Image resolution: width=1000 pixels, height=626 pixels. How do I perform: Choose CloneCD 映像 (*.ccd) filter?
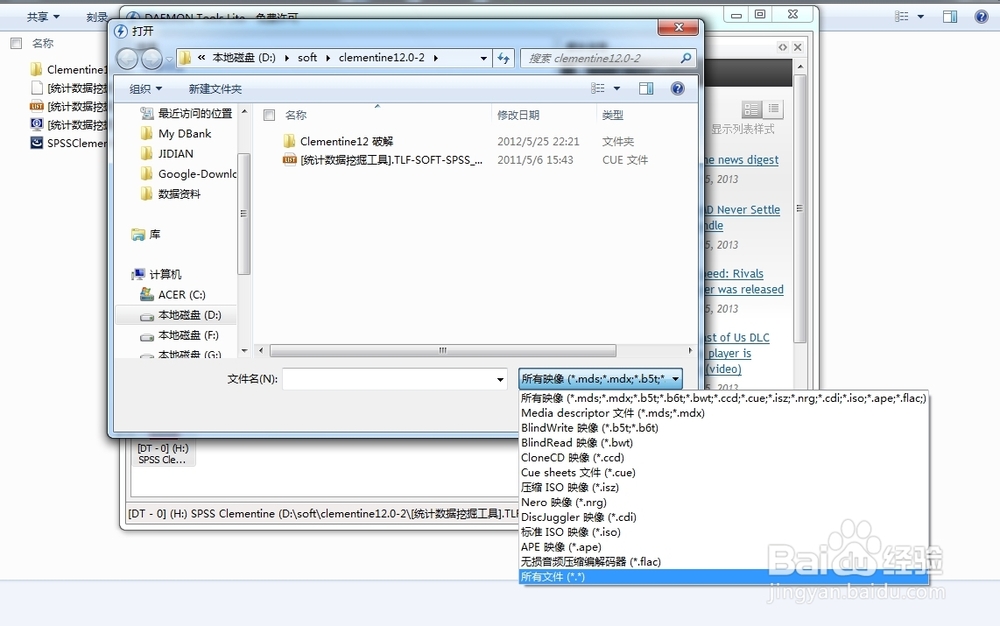tap(724, 458)
